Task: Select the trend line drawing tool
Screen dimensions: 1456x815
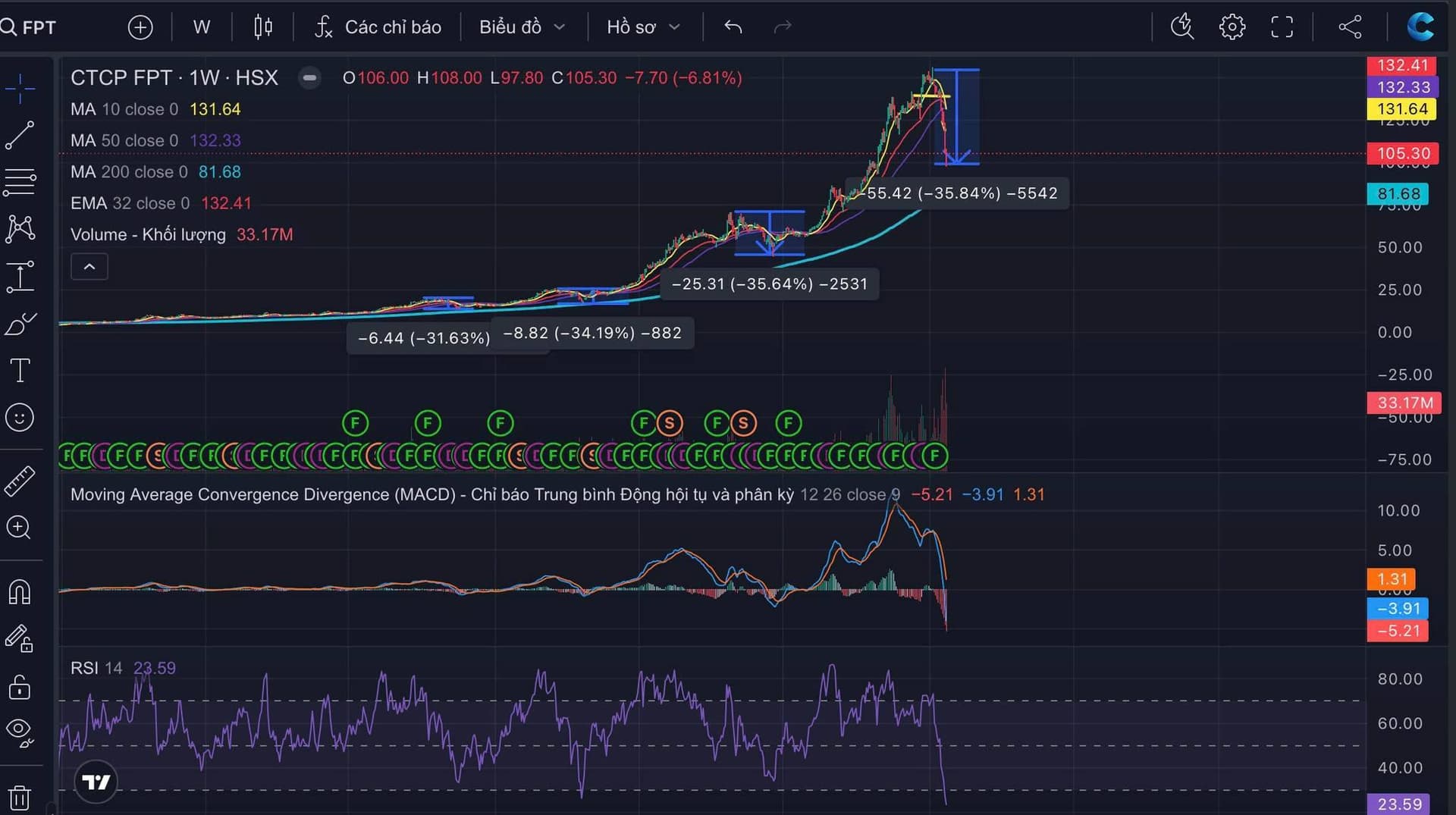Action: [20, 135]
